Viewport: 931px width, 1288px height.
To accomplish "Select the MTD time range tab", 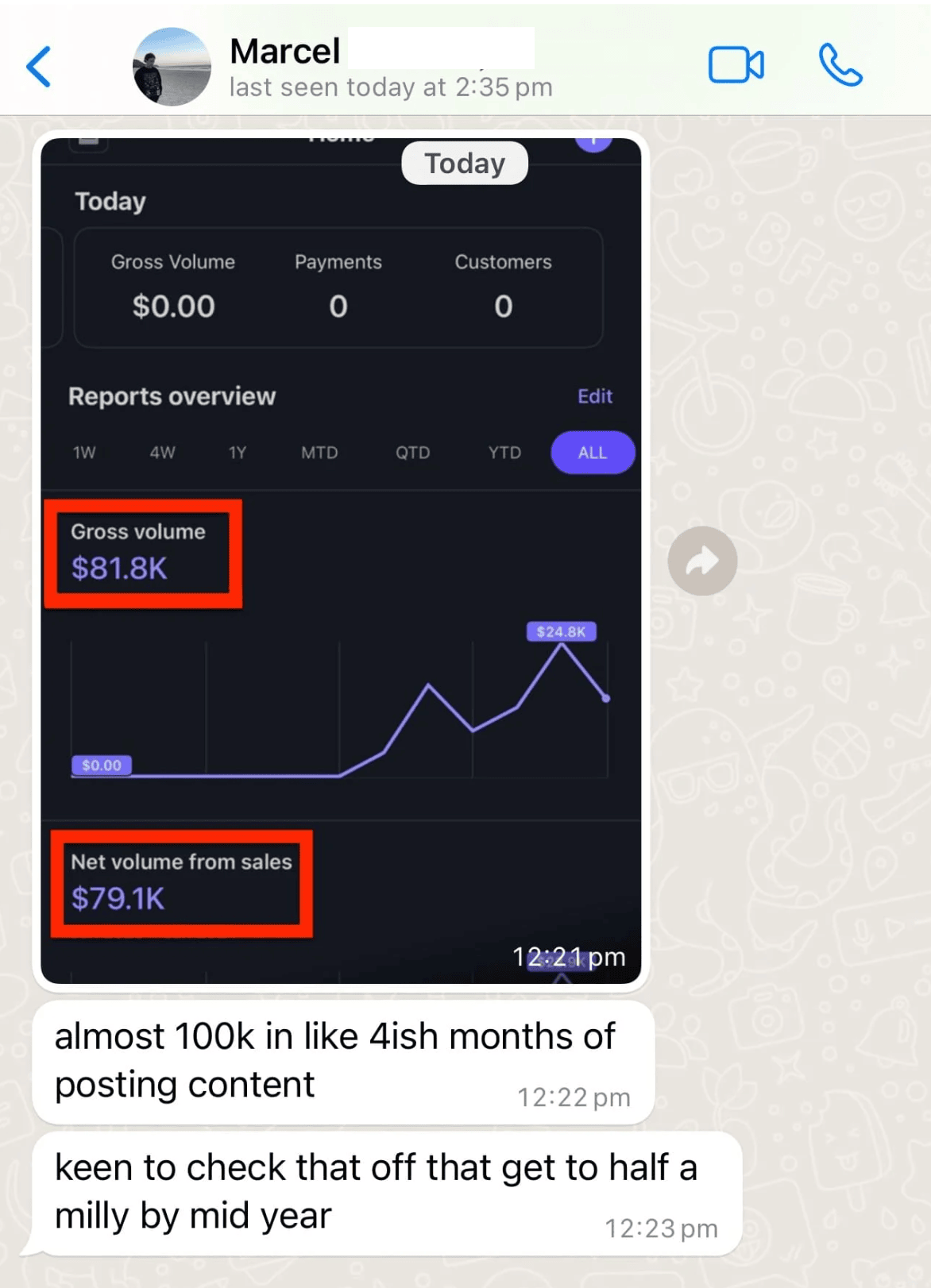I will pos(319,453).
